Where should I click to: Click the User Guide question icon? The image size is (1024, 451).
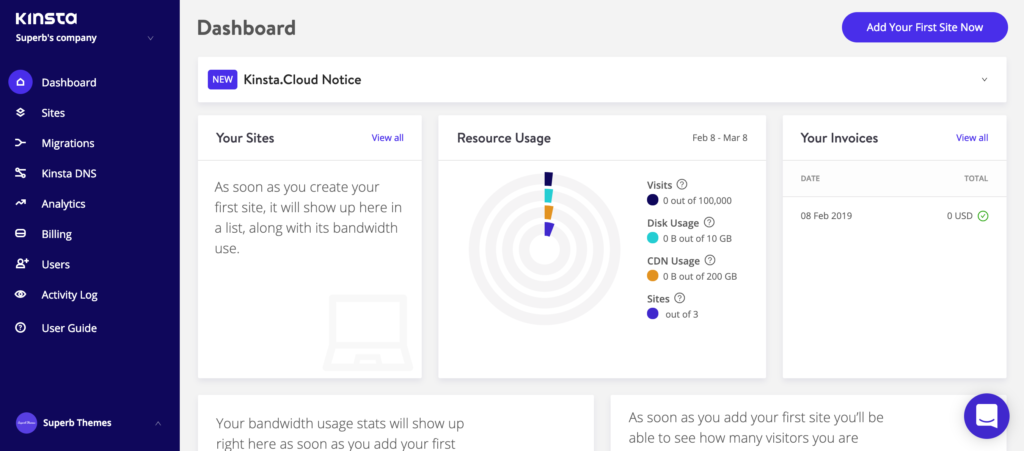[x=20, y=328]
